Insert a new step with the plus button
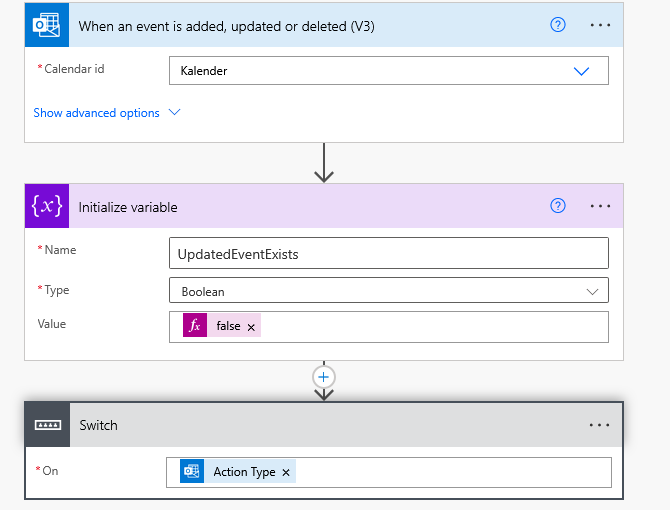Image resolution: width=670 pixels, height=510 pixels. tap(323, 377)
